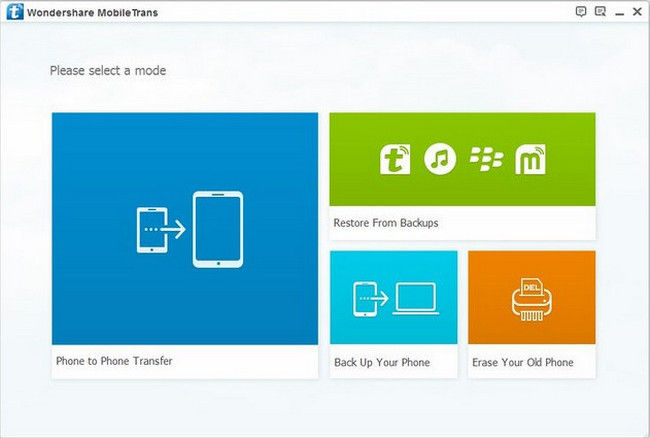650x438 pixels.
Task: Click the phone-to-laptop backup icon
Action: pyautogui.click(x=395, y=299)
